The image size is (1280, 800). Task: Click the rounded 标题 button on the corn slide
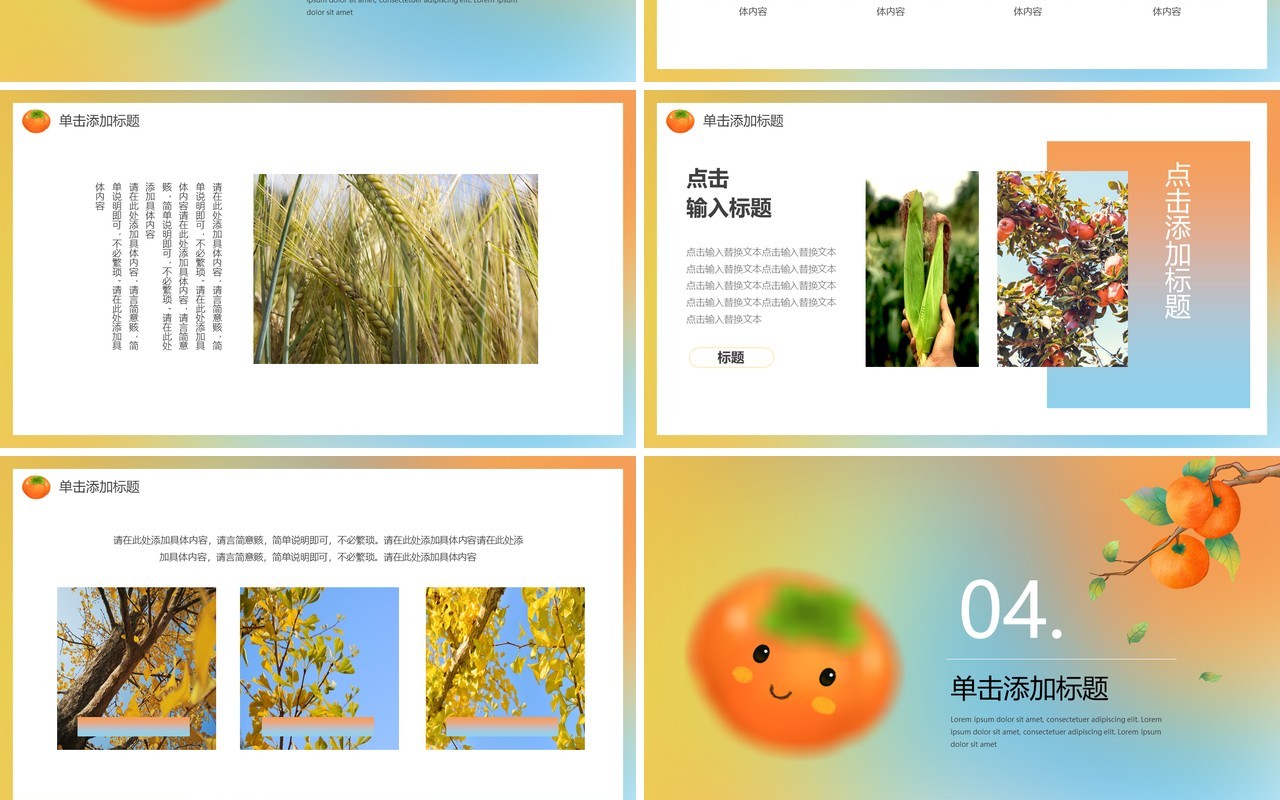[731, 358]
